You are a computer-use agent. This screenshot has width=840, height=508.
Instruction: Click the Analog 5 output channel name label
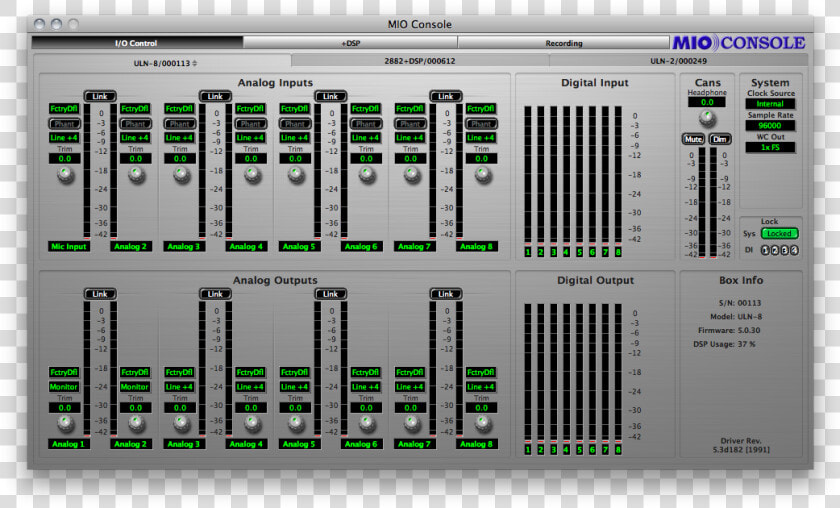tap(299, 444)
